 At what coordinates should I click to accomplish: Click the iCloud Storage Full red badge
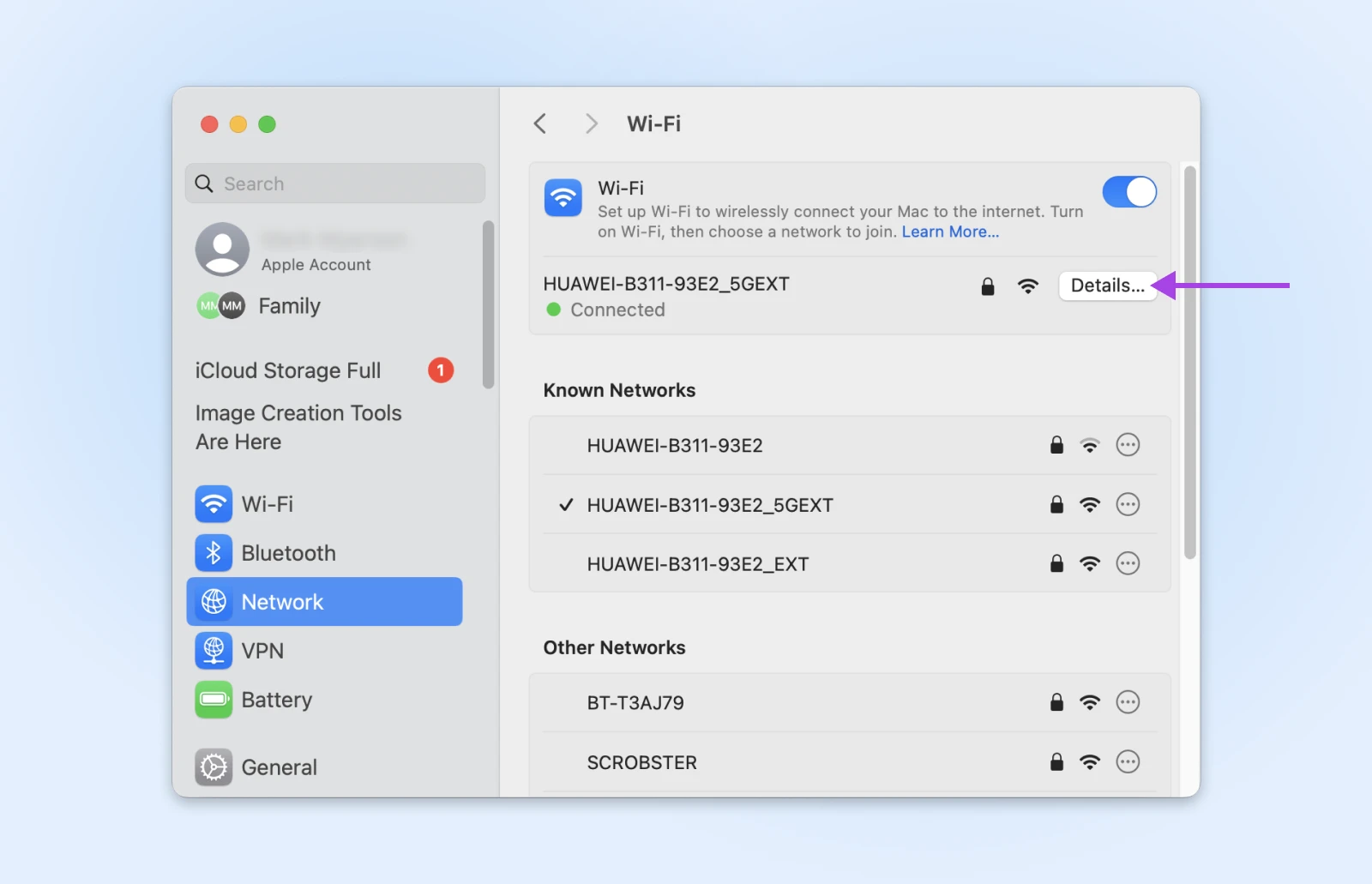(441, 370)
